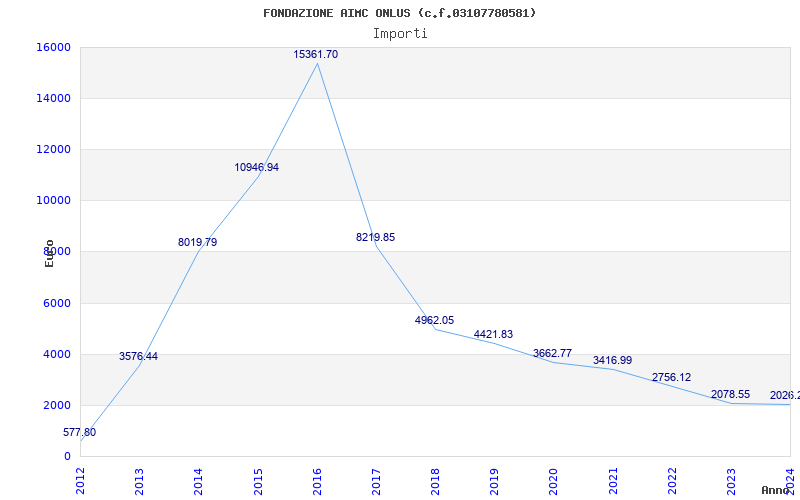Select the 577.80 data label
This screenshot has width=800, height=500.
[x=80, y=433]
